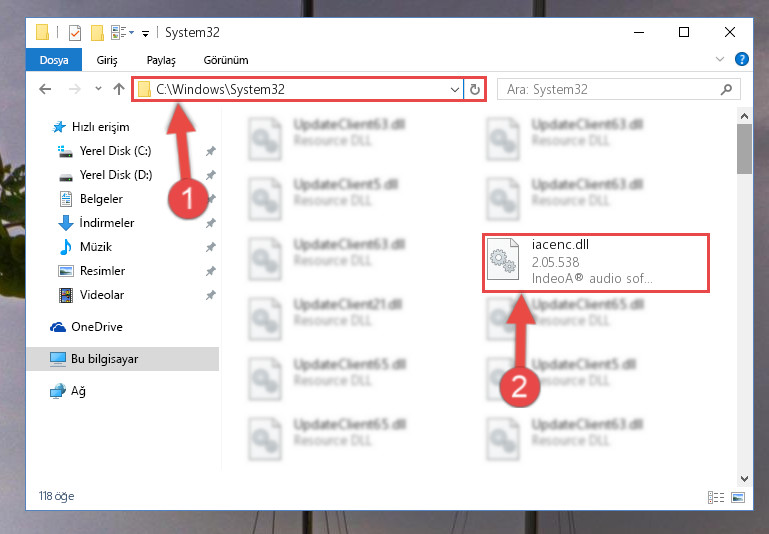Click the search magnifier icon
The image size is (769, 534).
pyautogui.click(x=726, y=89)
